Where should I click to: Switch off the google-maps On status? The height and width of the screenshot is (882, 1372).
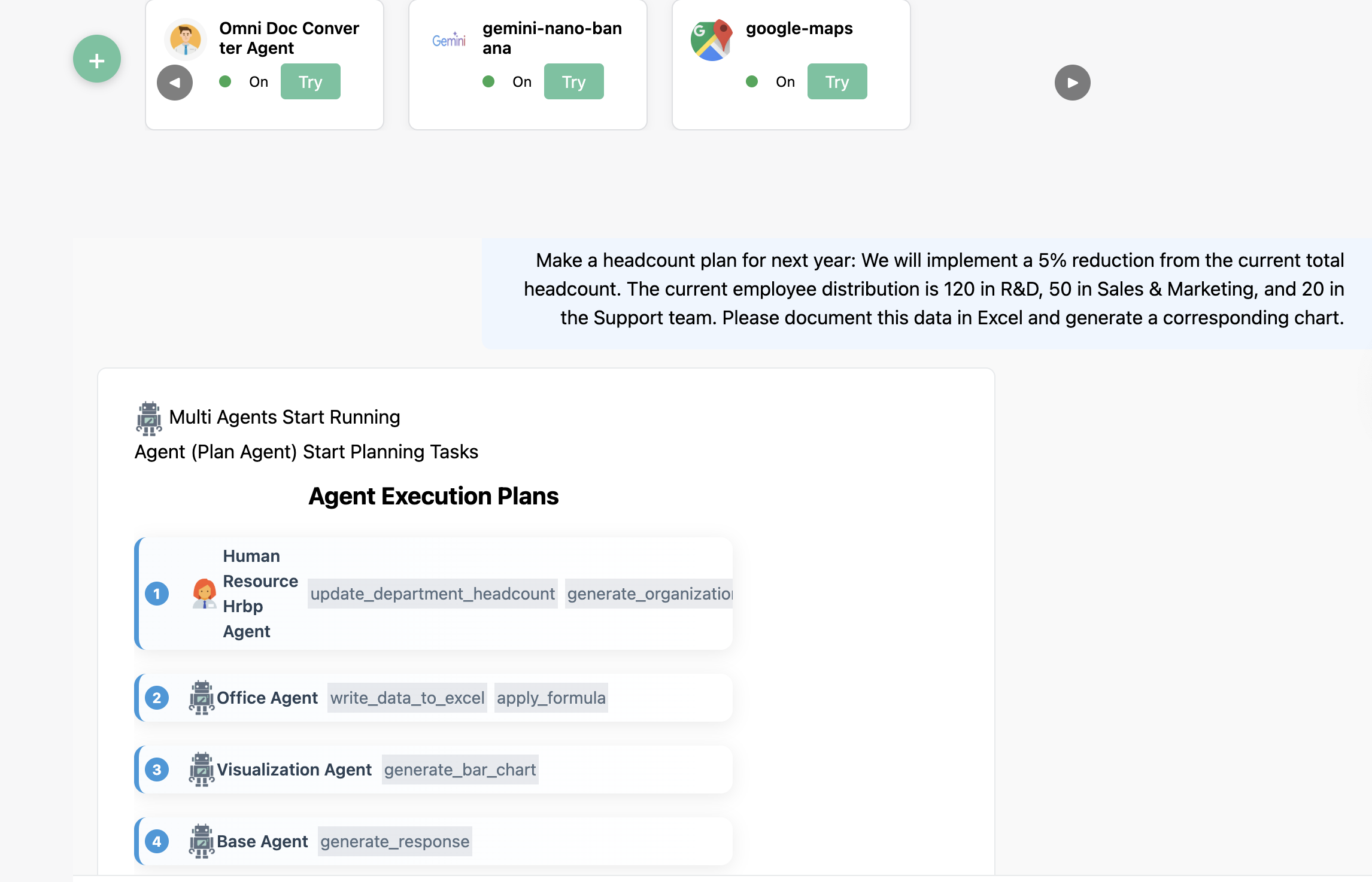pyautogui.click(x=753, y=82)
